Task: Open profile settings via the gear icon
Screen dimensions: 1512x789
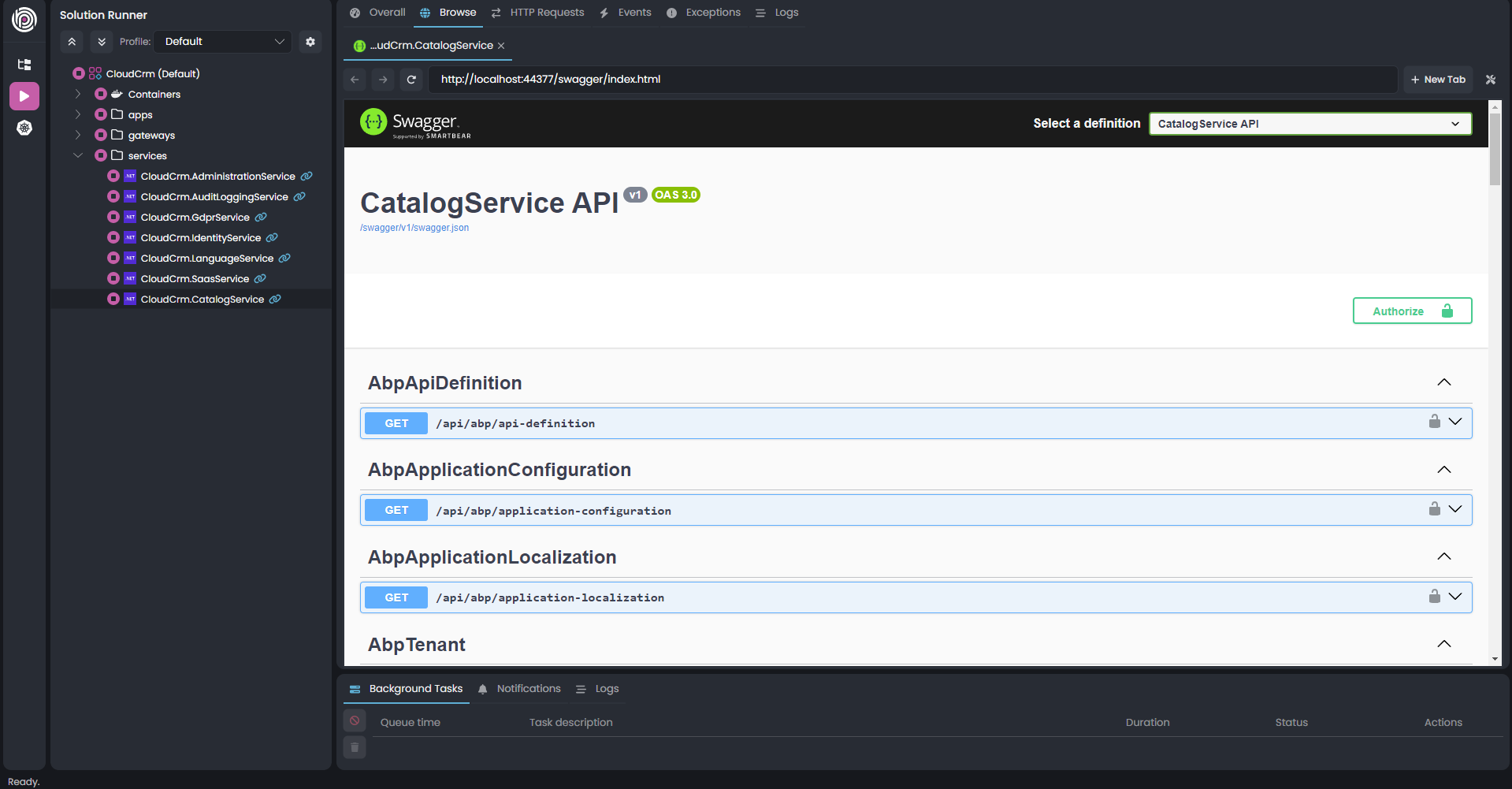Action: [310, 41]
